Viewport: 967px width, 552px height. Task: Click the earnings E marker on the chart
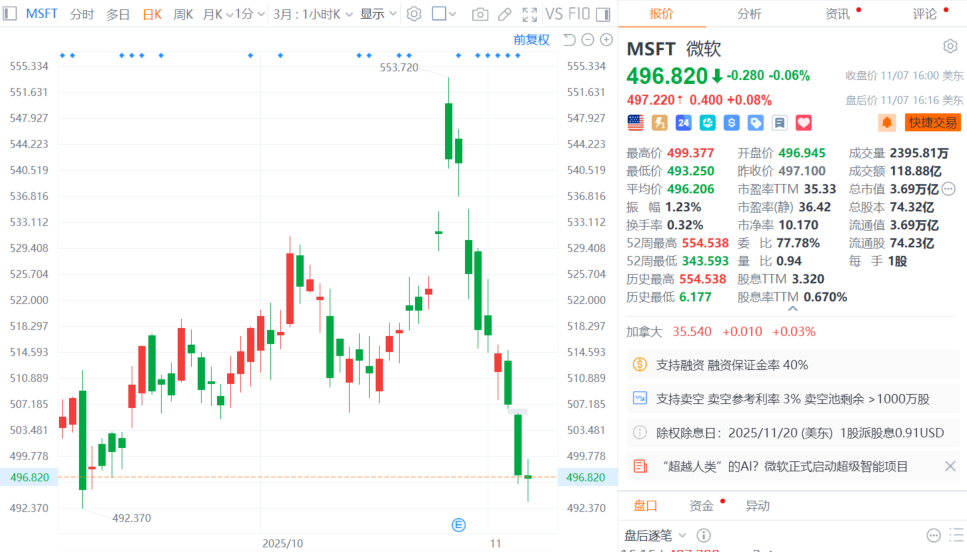[x=458, y=525]
